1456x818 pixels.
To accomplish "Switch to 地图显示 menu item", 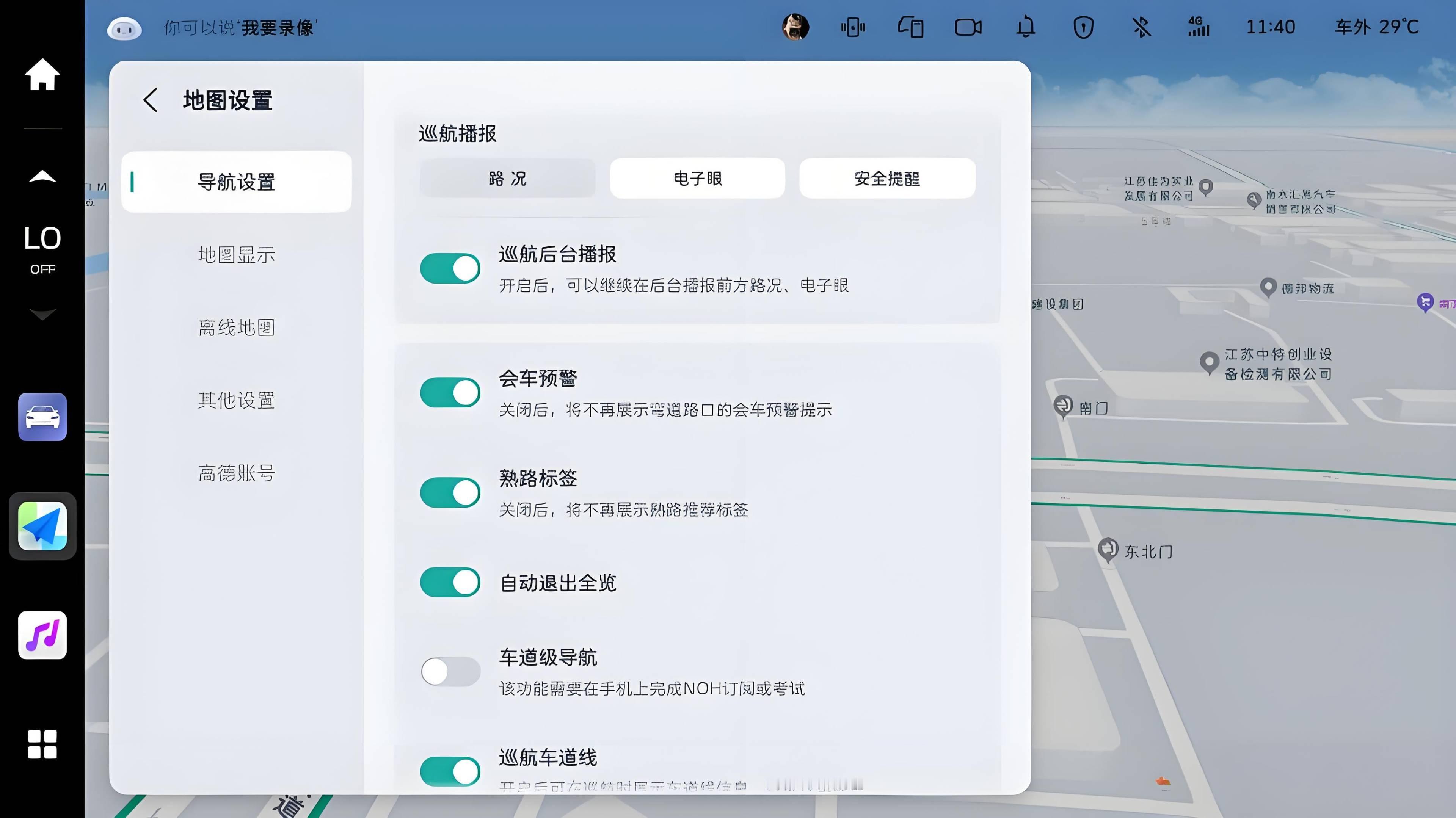I will point(236,255).
